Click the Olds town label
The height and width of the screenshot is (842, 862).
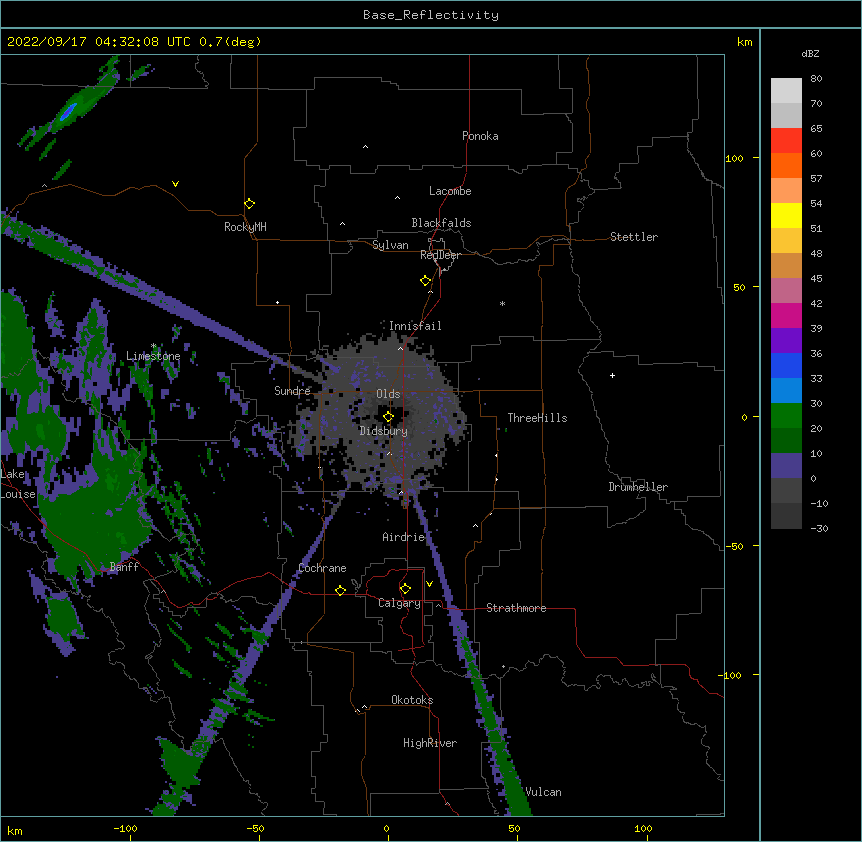pos(388,394)
